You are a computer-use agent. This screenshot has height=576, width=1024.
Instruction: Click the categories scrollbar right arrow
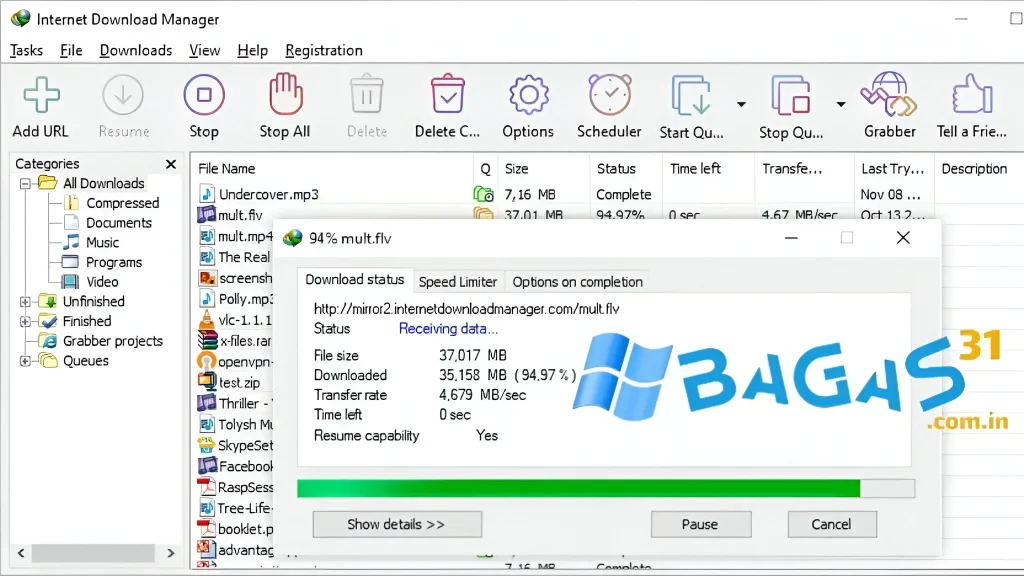click(170, 553)
